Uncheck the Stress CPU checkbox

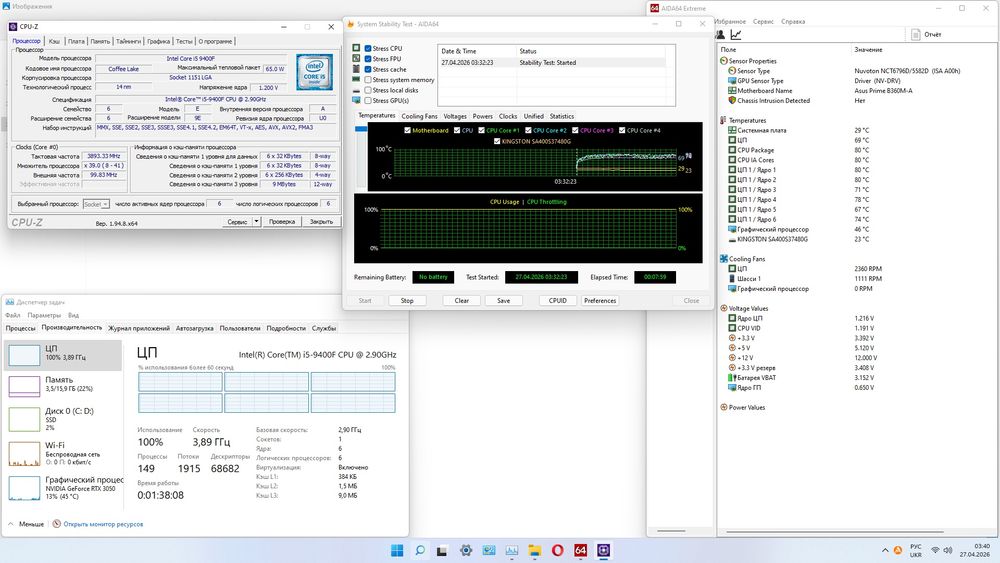click(368, 48)
